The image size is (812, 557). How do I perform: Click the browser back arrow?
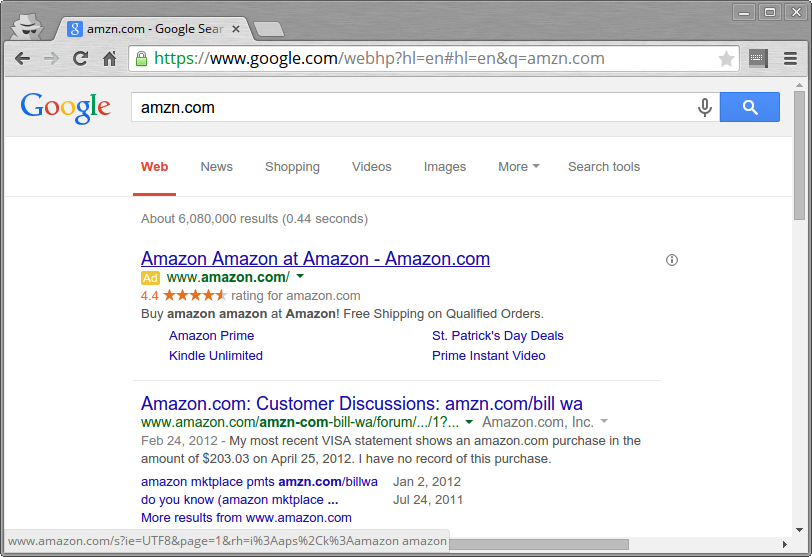(23, 59)
